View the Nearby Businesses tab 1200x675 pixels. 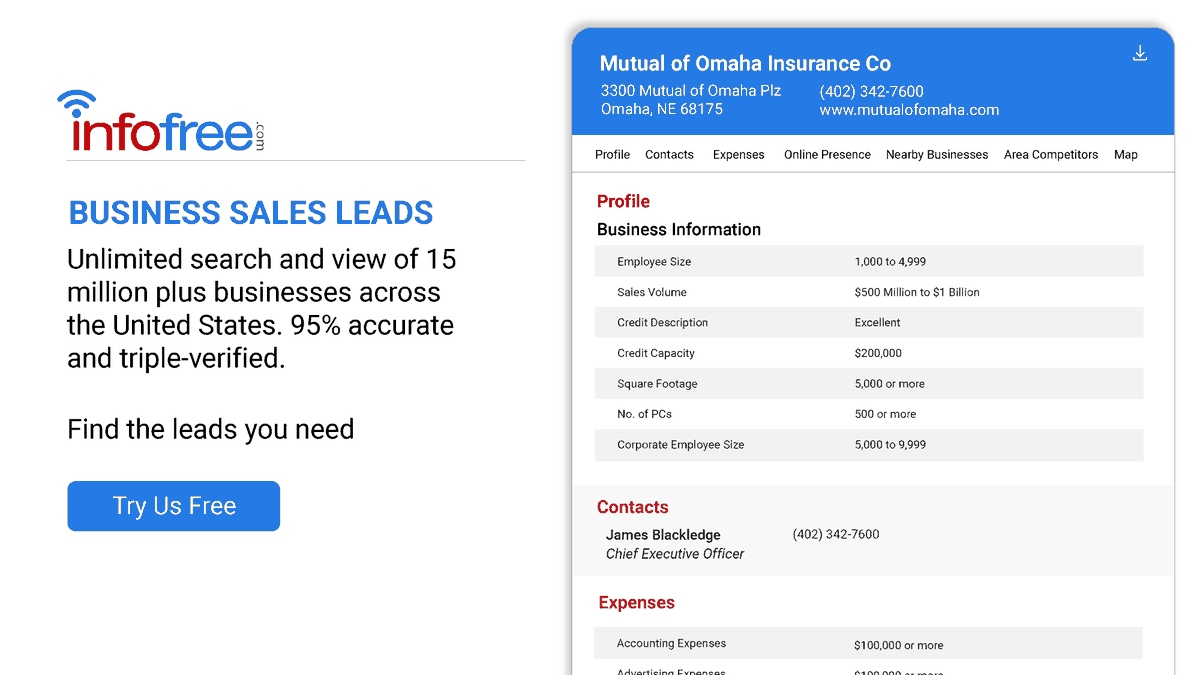[937, 154]
